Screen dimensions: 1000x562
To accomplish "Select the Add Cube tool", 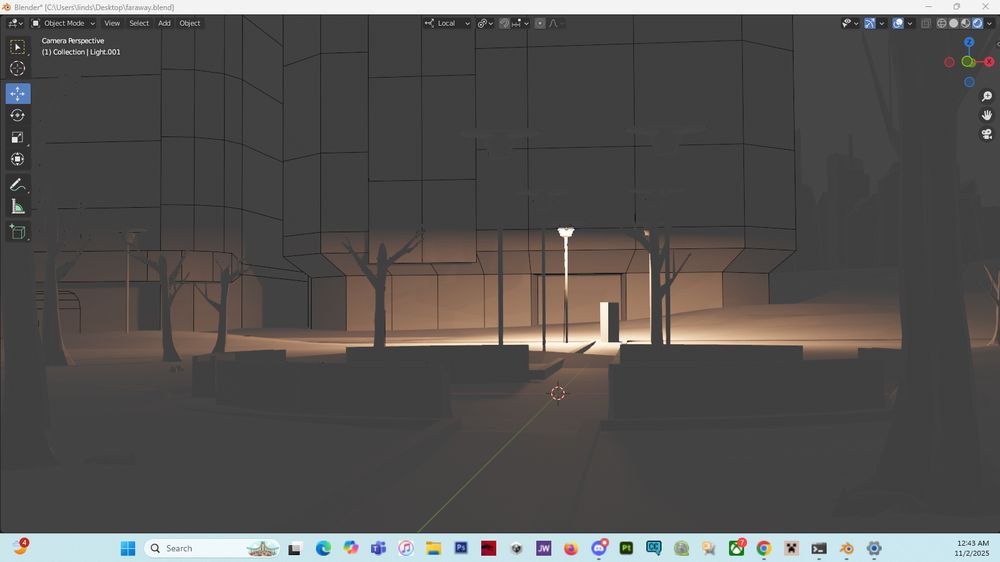I will click(17, 232).
